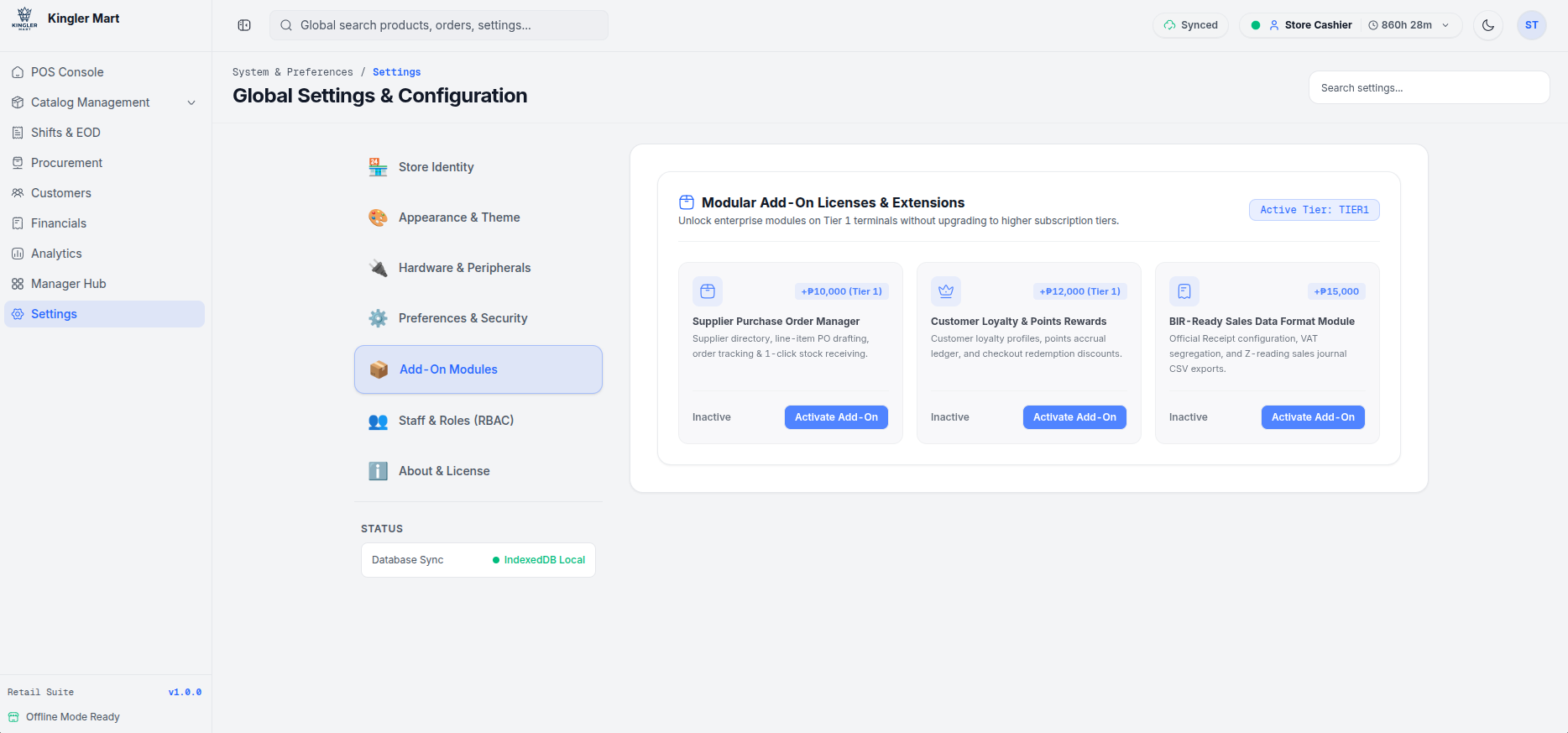The width and height of the screenshot is (1568, 733).
Task: Go to Manager Hub
Action: tap(104, 284)
